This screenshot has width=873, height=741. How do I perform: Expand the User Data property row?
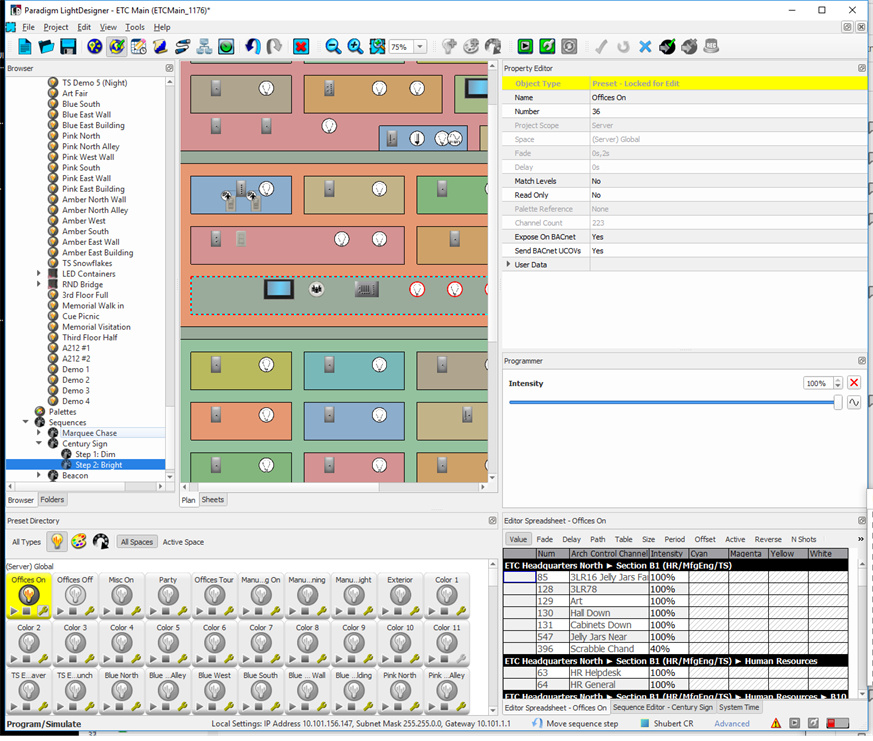click(x=508, y=264)
